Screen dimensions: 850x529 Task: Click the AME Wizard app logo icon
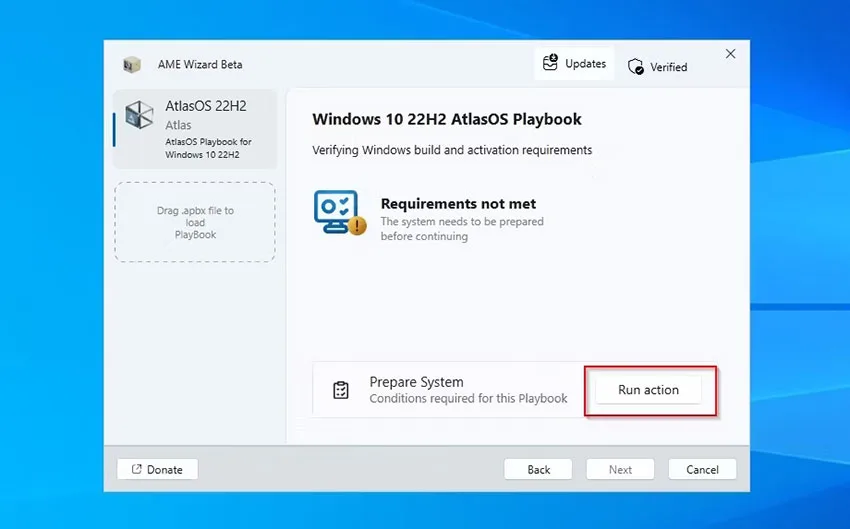coord(131,64)
